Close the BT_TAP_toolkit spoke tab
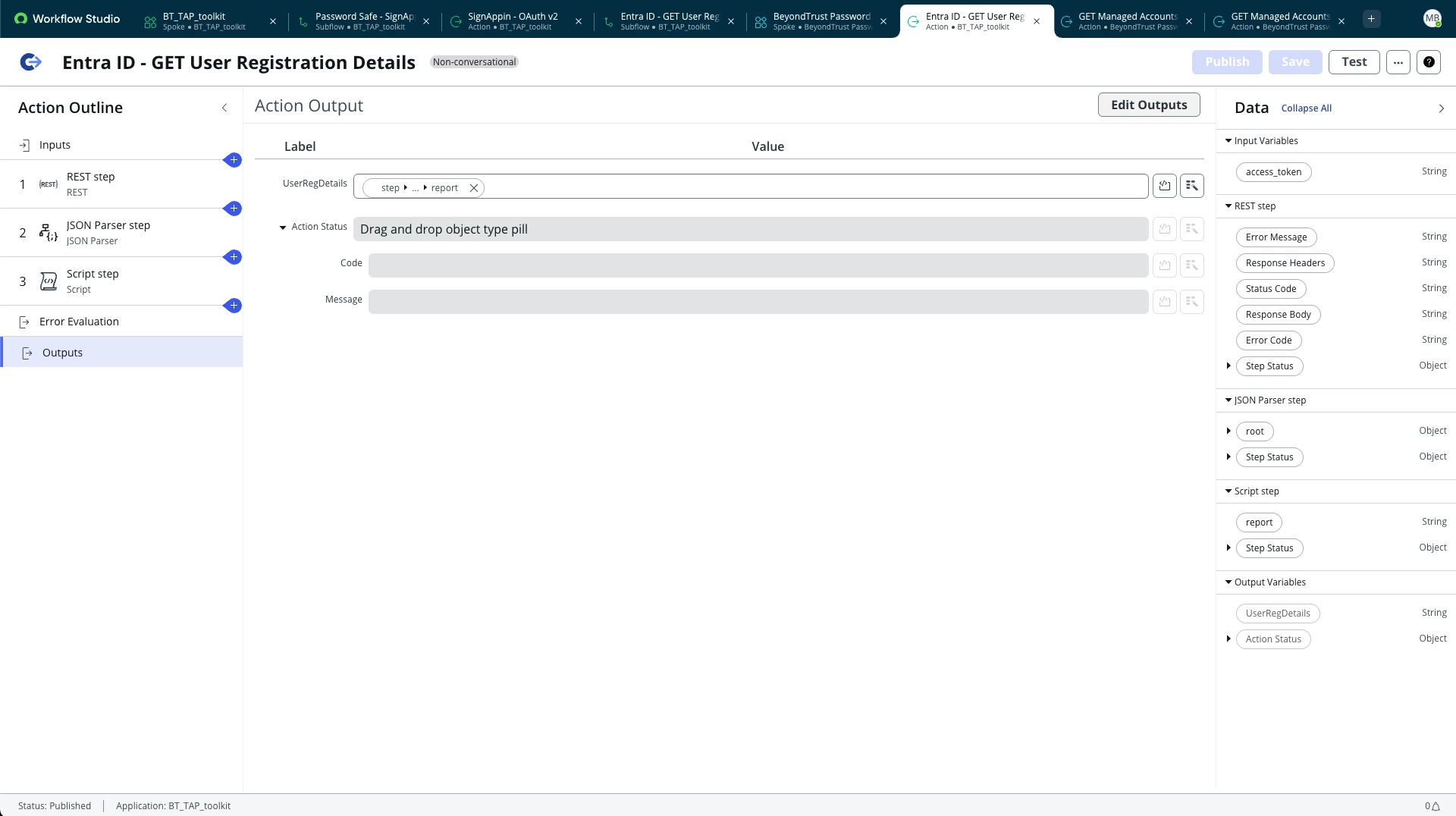This screenshot has width=1456, height=816. click(273, 21)
